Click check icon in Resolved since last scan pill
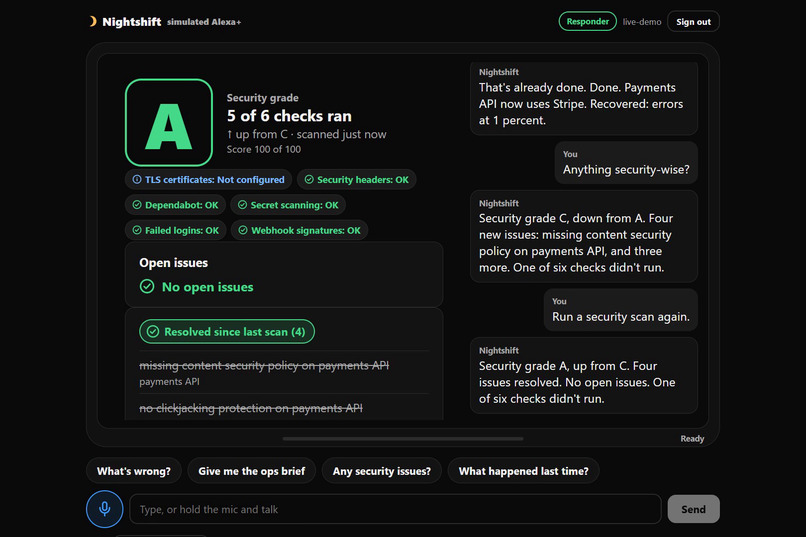 (x=153, y=331)
